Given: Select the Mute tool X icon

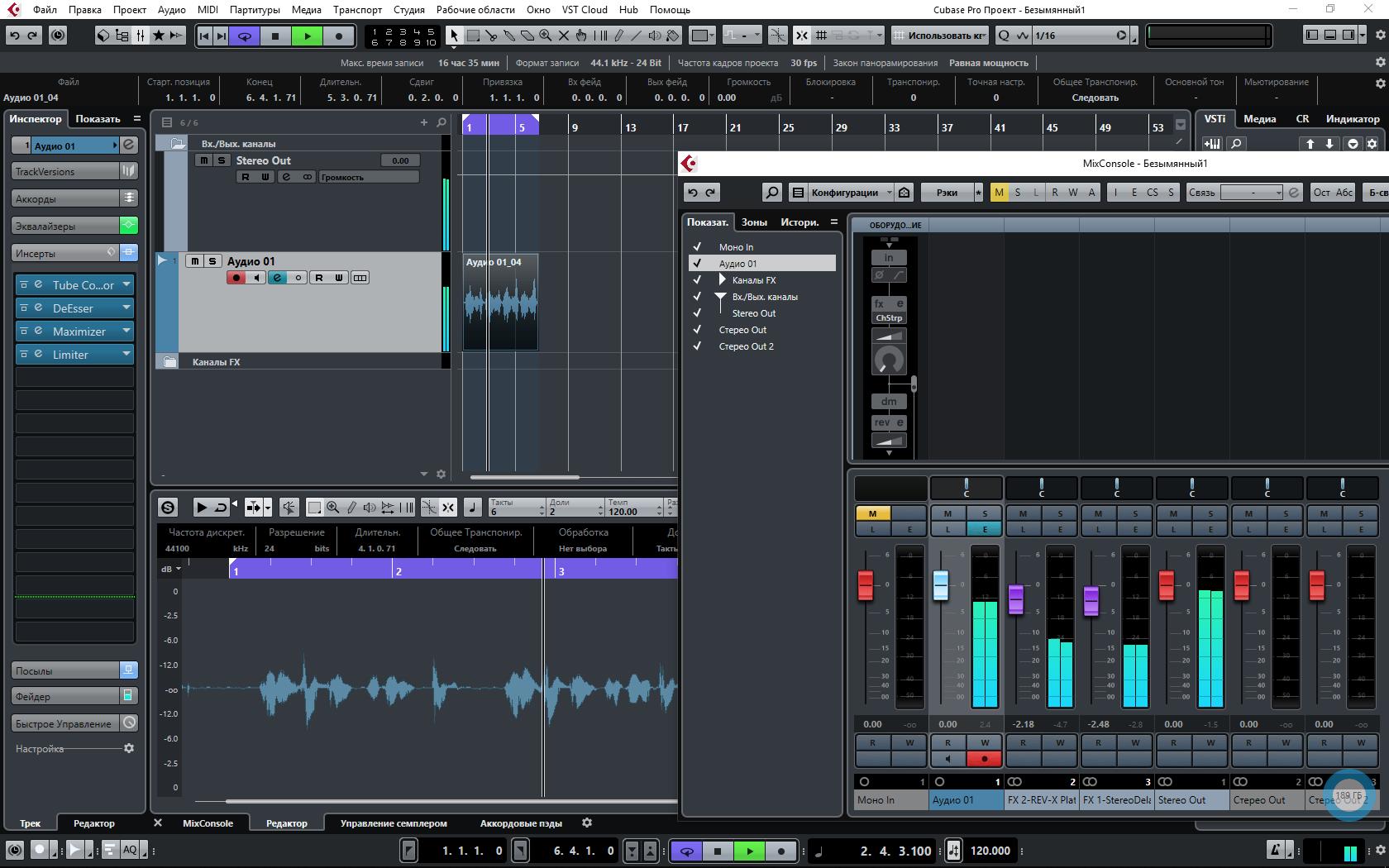Looking at the screenshot, I should (564, 36).
